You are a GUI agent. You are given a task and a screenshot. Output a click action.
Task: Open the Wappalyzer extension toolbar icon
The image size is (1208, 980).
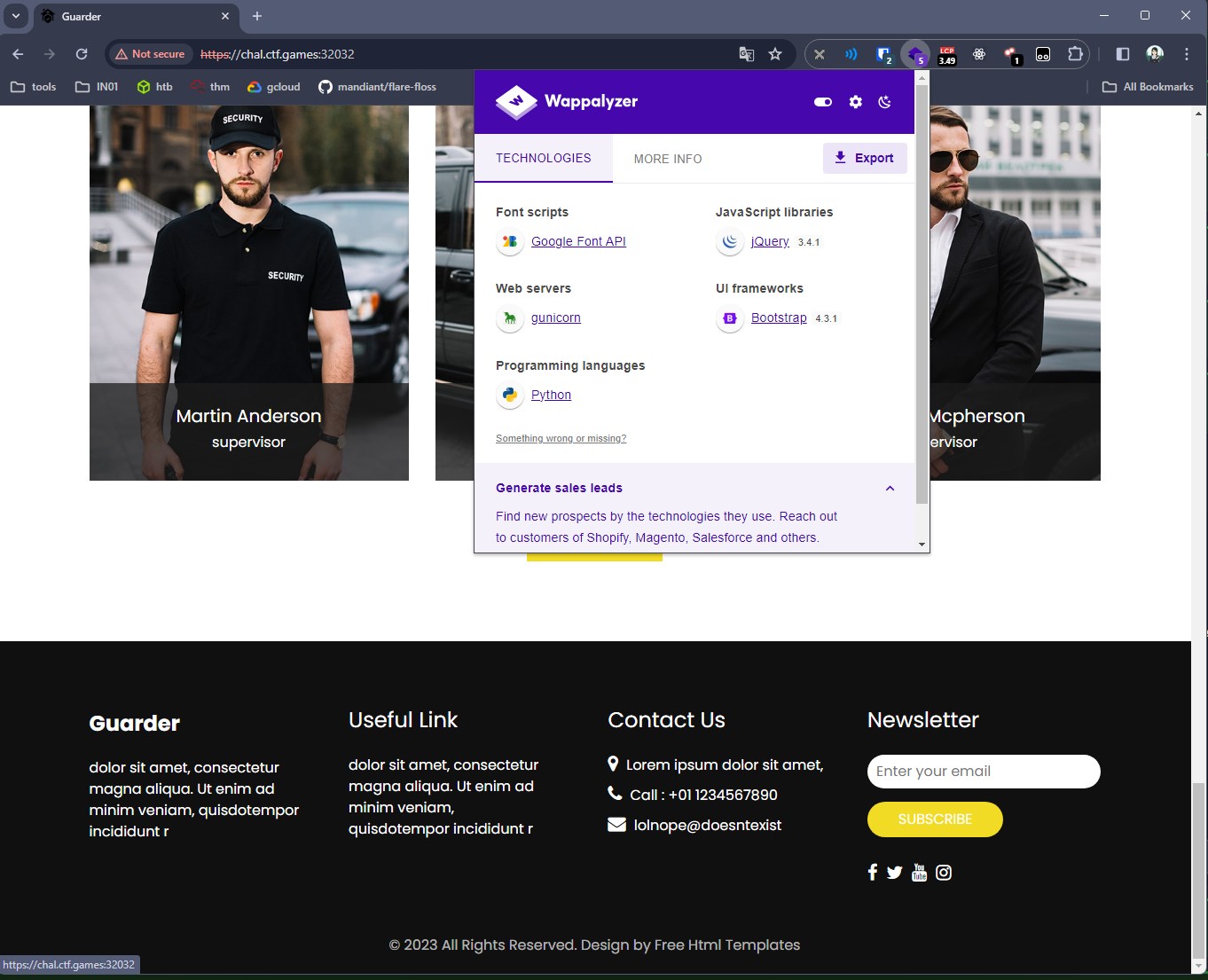click(915, 54)
